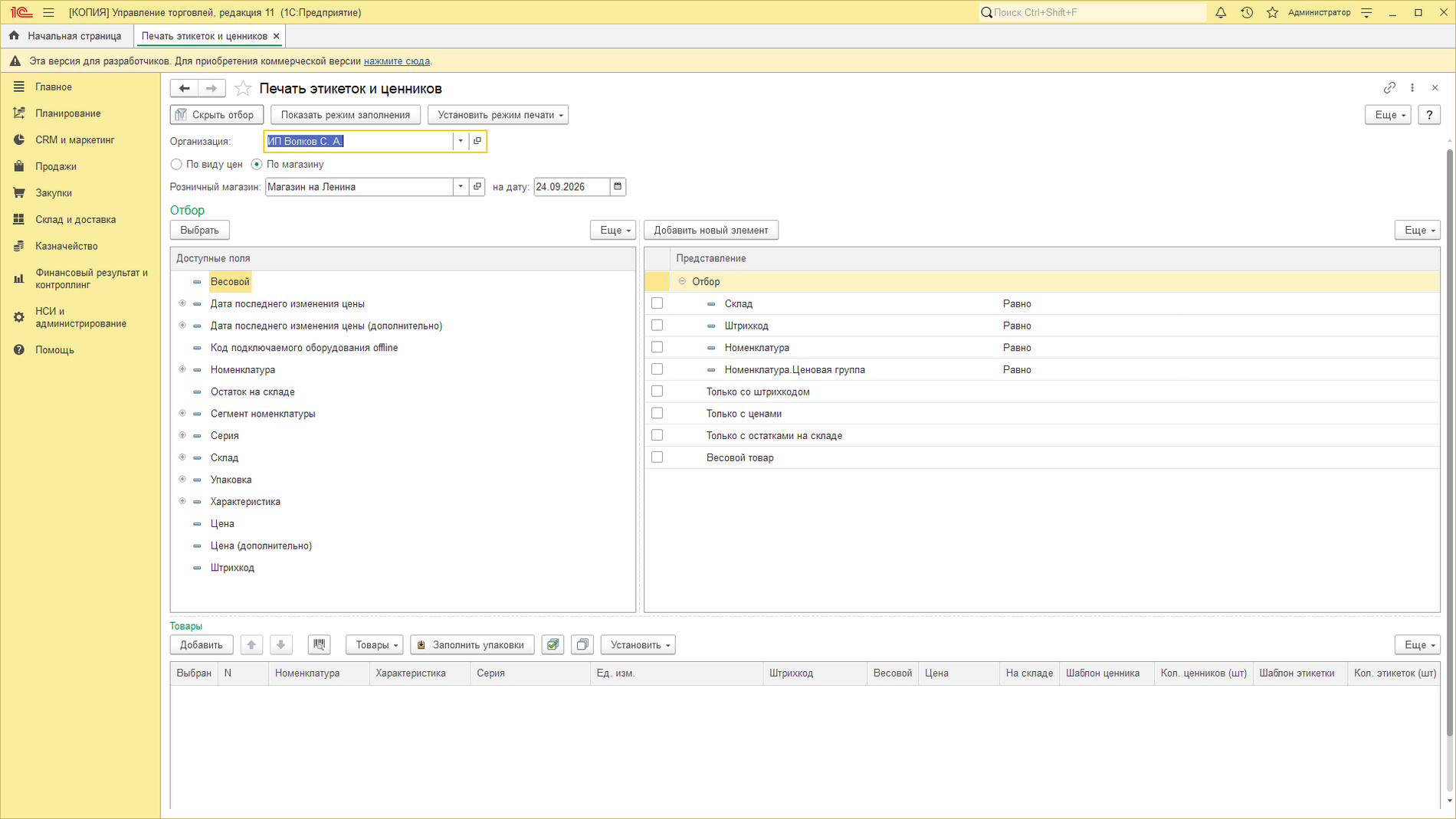Copy link to this form icon
Image resolution: width=1456 pixels, height=819 pixels.
point(1389,88)
